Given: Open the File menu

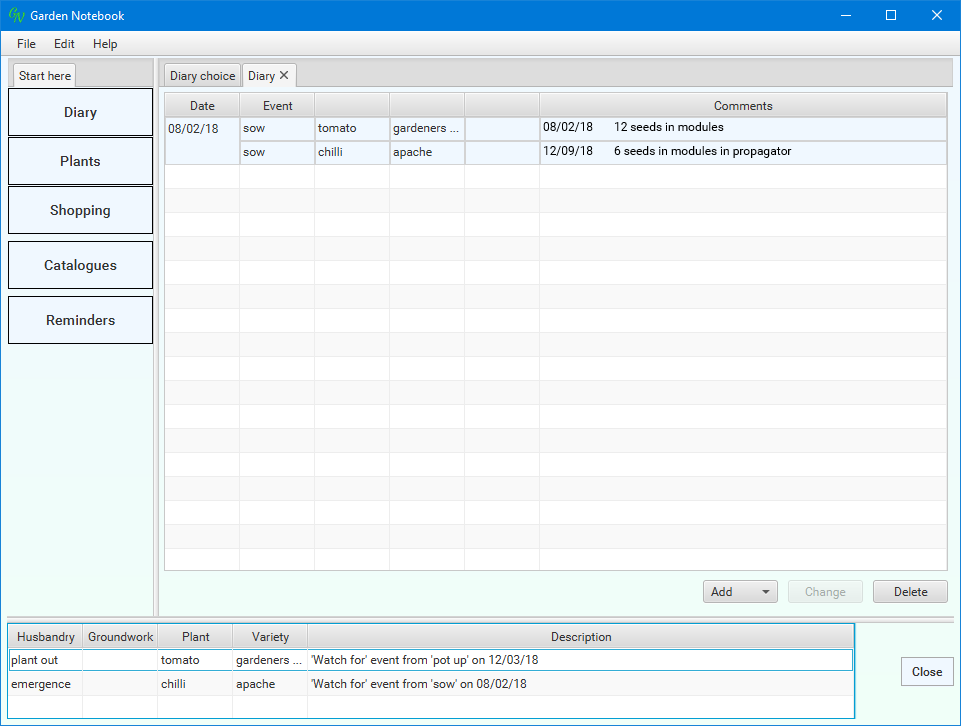Looking at the screenshot, I should pyautogui.click(x=26, y=44).
